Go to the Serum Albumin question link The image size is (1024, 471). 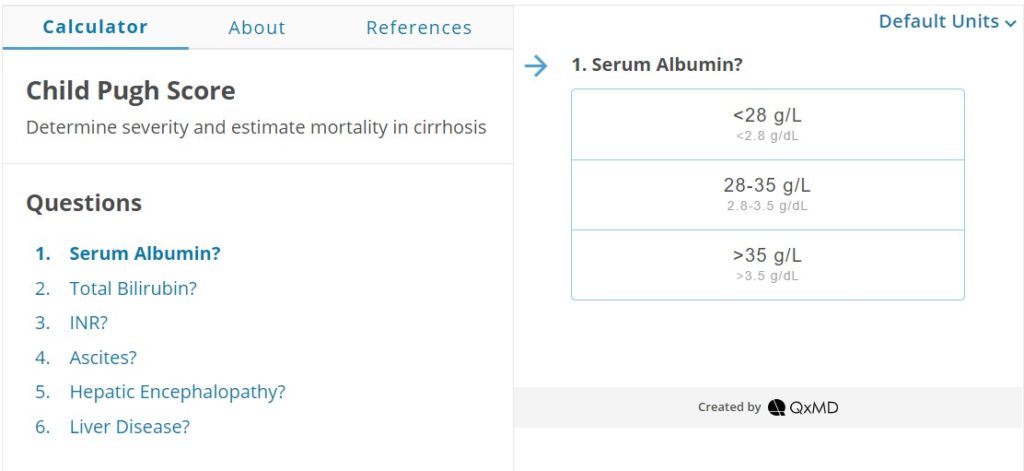(145, 253)
